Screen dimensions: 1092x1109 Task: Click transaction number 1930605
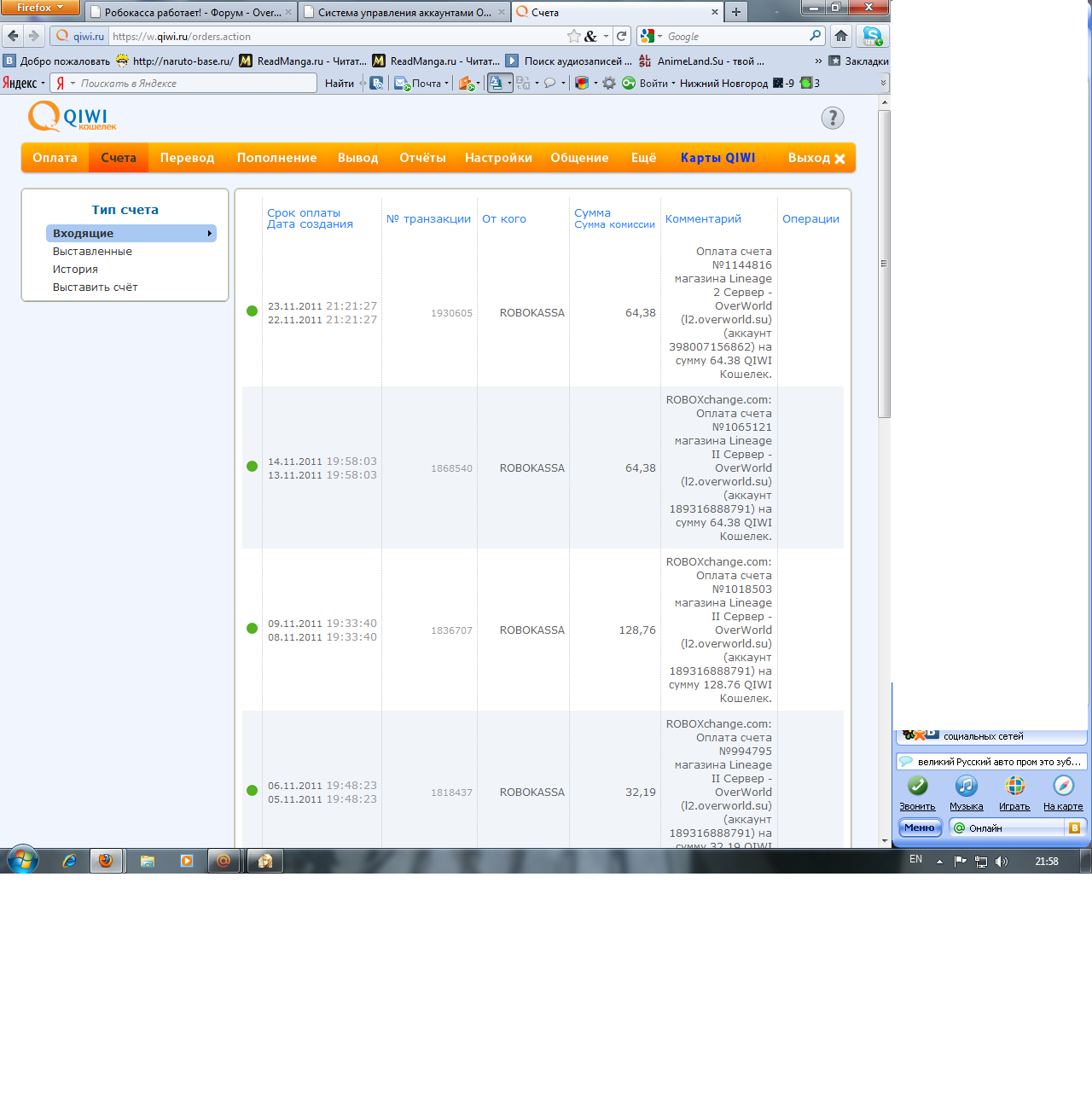[x=451, y=313]
